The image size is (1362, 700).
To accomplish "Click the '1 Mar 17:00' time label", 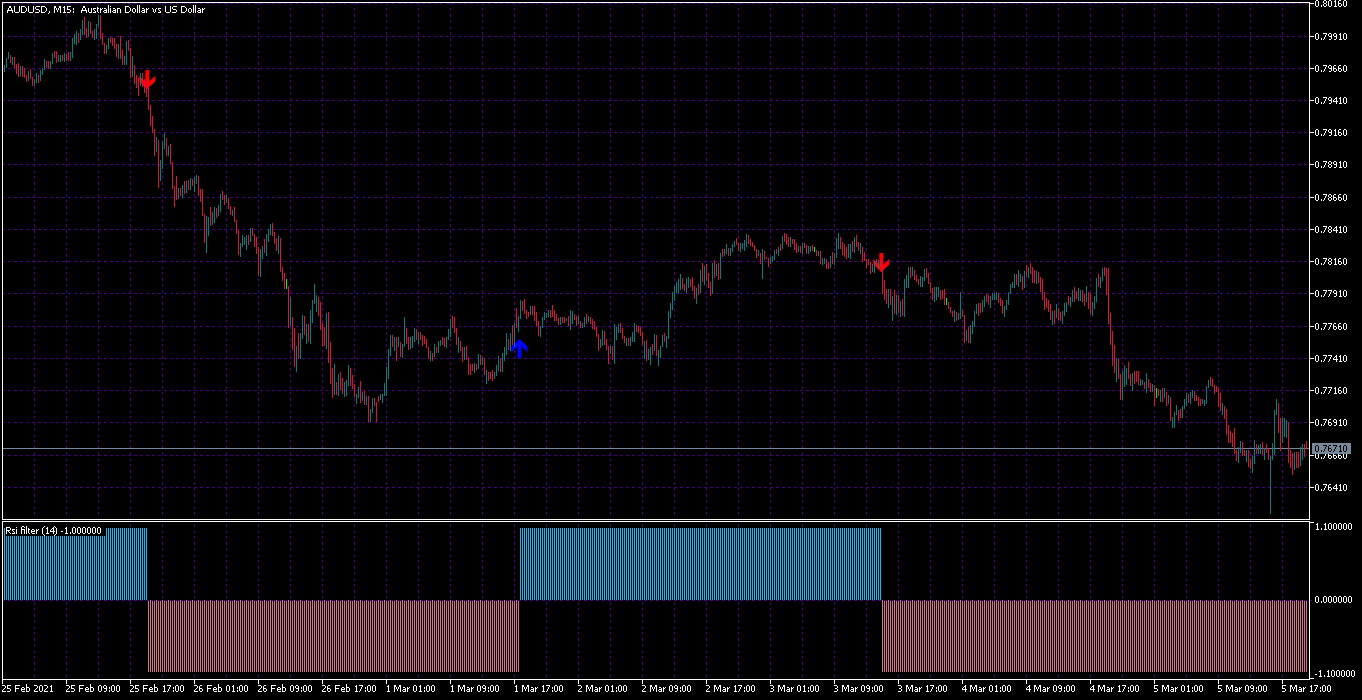I will [541, 689].
